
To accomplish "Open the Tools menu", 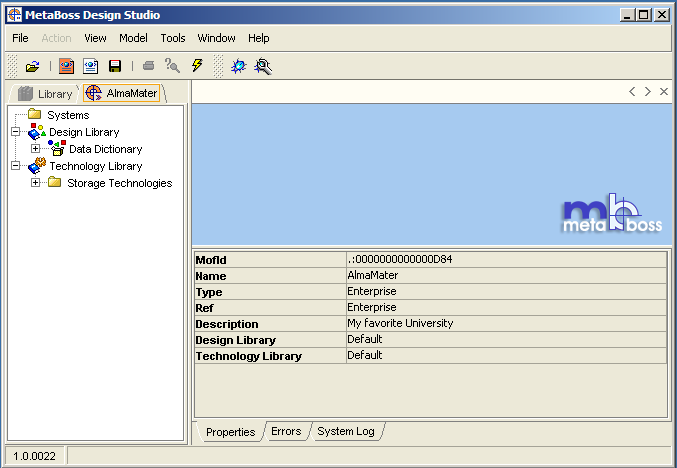I will pyautogui.click(x=173, y=38).
